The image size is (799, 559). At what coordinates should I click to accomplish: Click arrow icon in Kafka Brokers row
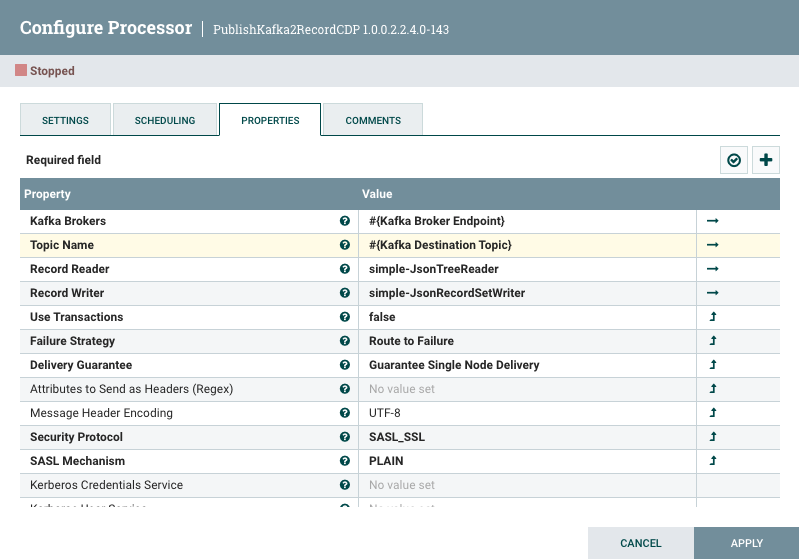click(x=713, y=221)
